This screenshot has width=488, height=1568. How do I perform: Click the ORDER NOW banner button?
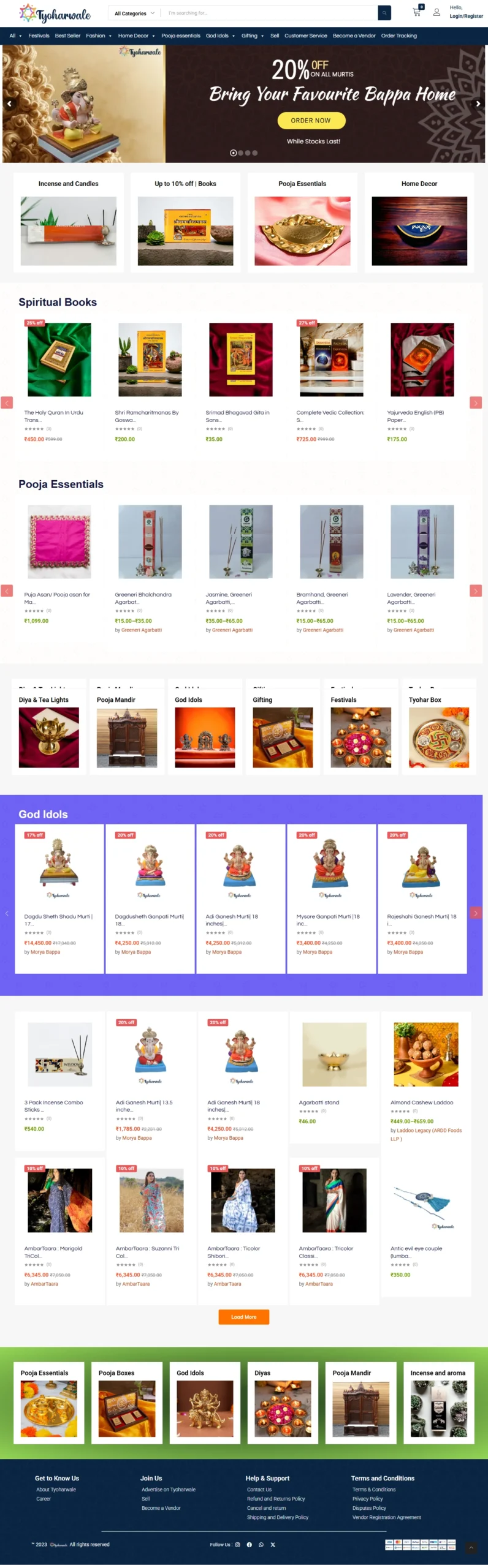tap(311, 121)
